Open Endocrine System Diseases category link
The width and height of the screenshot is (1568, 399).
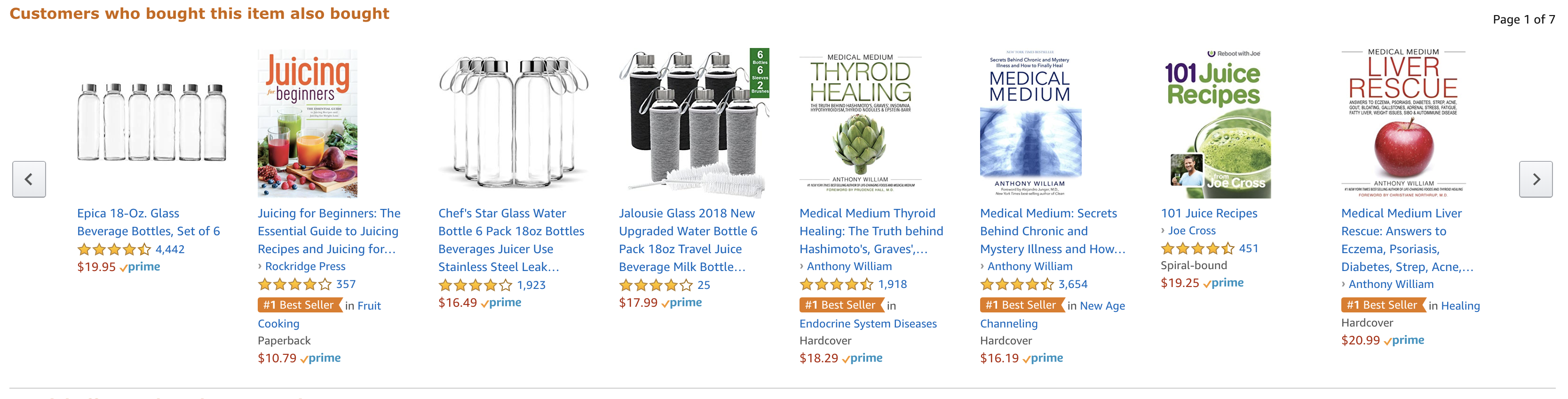(867, 323)
